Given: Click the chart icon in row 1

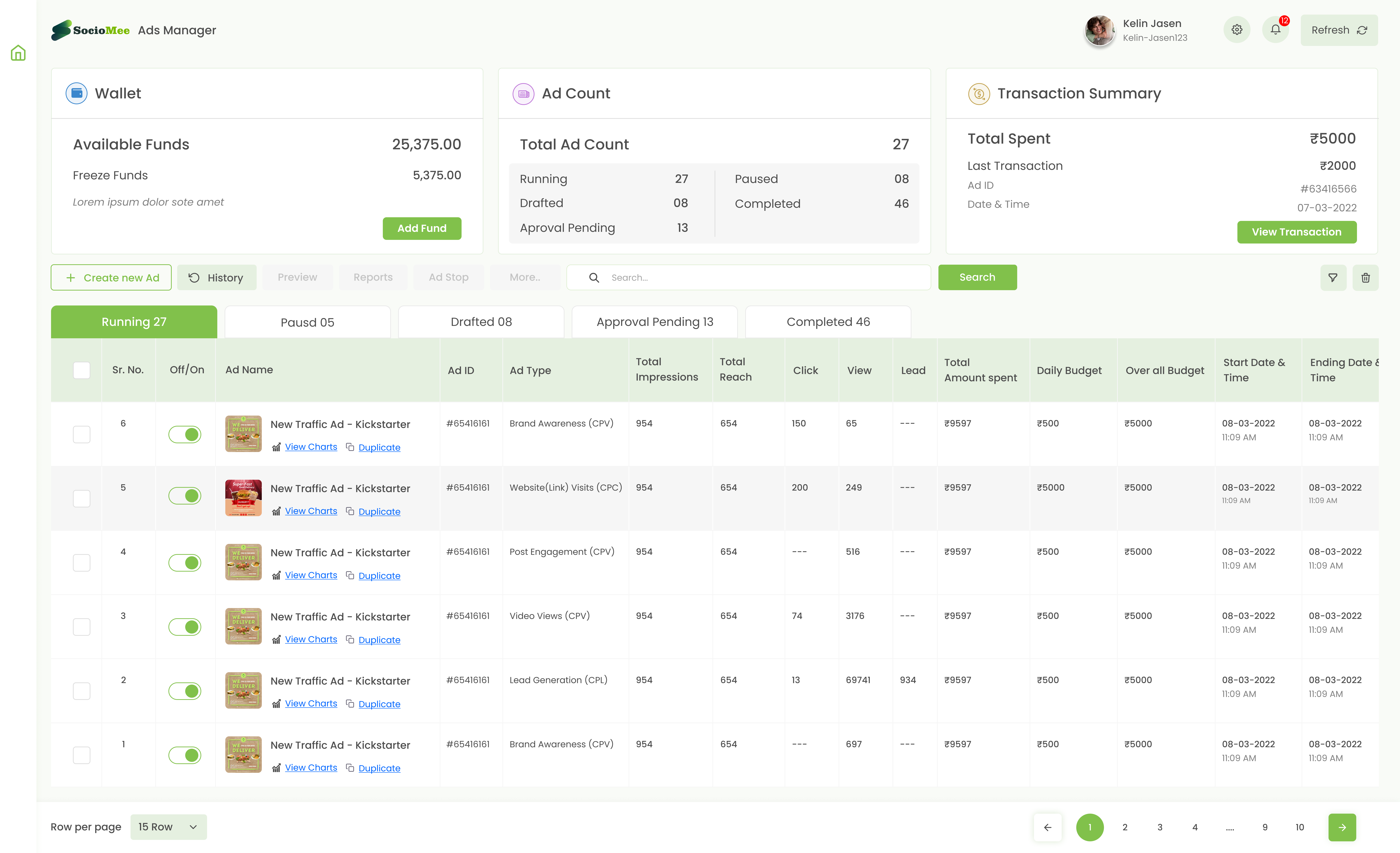Looking at the screenshot, I should [x=276, y=768].
